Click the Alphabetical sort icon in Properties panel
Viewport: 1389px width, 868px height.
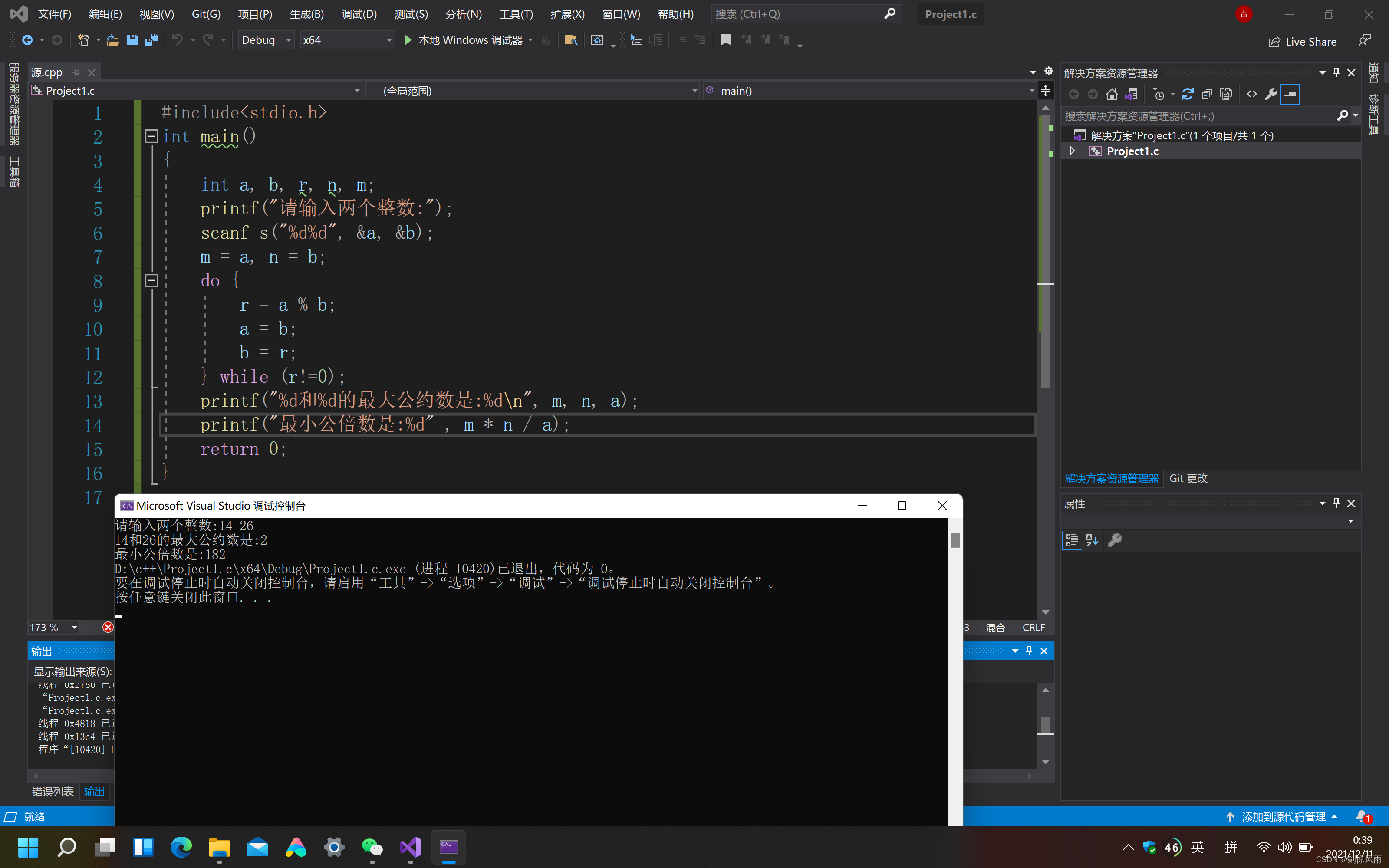click(1092, 540)
